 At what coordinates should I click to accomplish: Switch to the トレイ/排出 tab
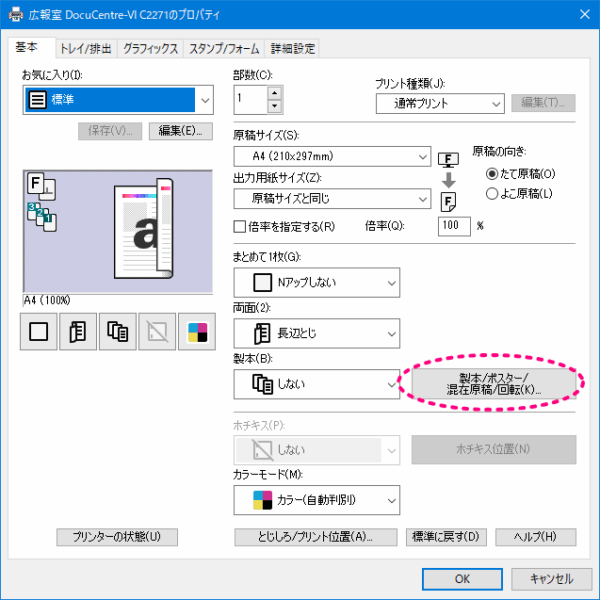point(87,48)
